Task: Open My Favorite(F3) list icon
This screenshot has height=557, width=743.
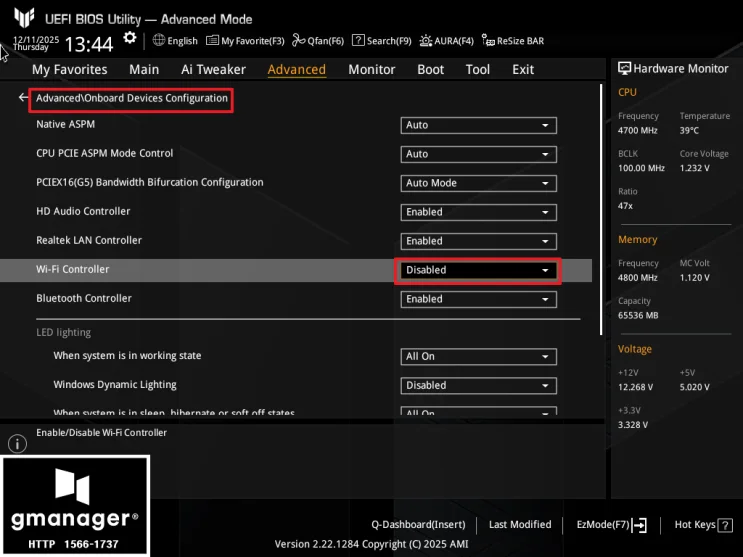Action: coord(212,40)
